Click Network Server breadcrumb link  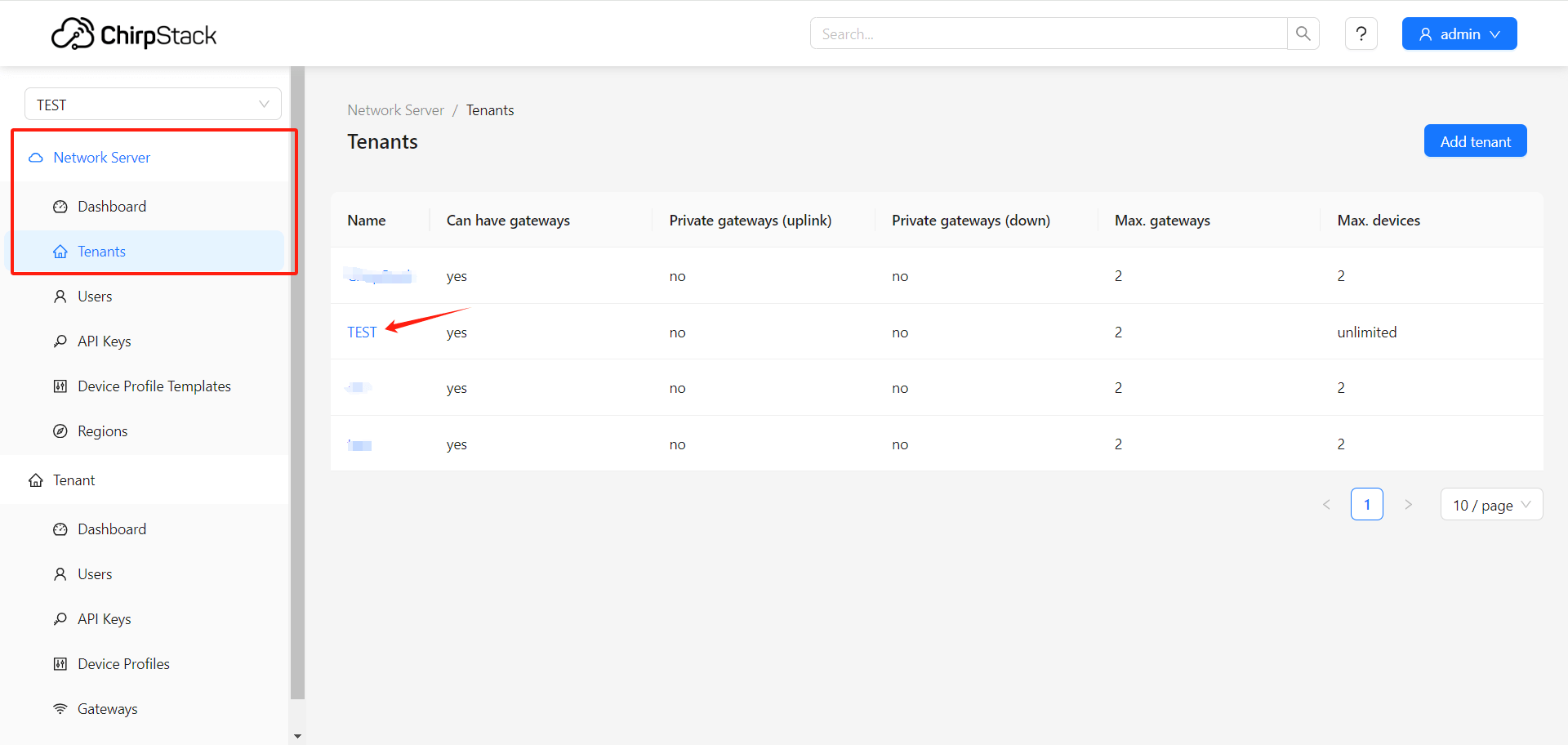(395, 110)
